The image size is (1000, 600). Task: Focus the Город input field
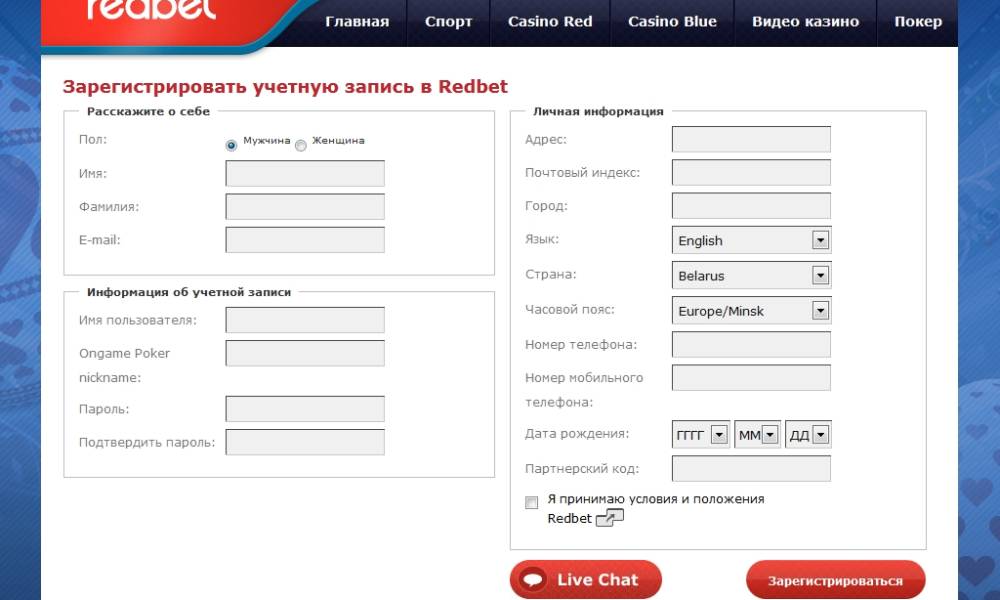coord(751,205)
